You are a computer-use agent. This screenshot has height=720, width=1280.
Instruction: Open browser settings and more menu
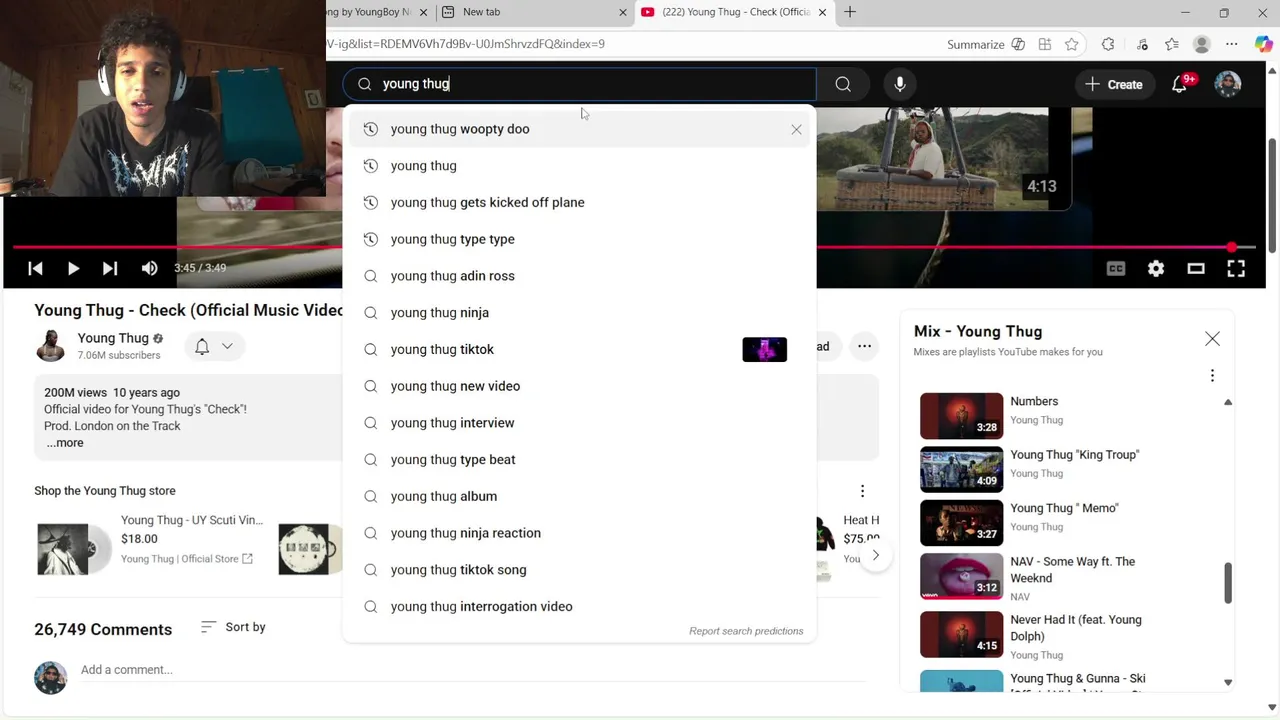(1232, 44)
